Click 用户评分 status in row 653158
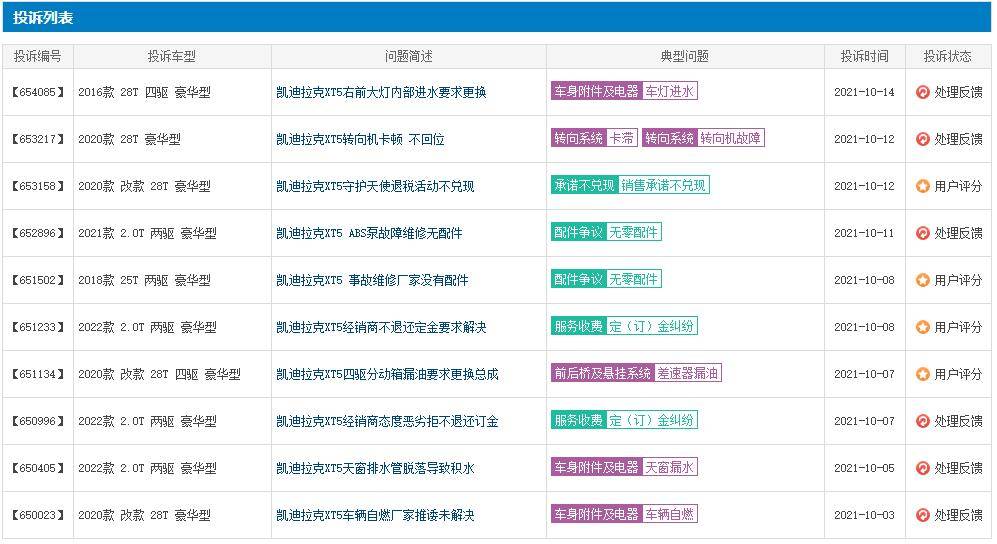This screenshot has height=544, width=997. [958, 186]
